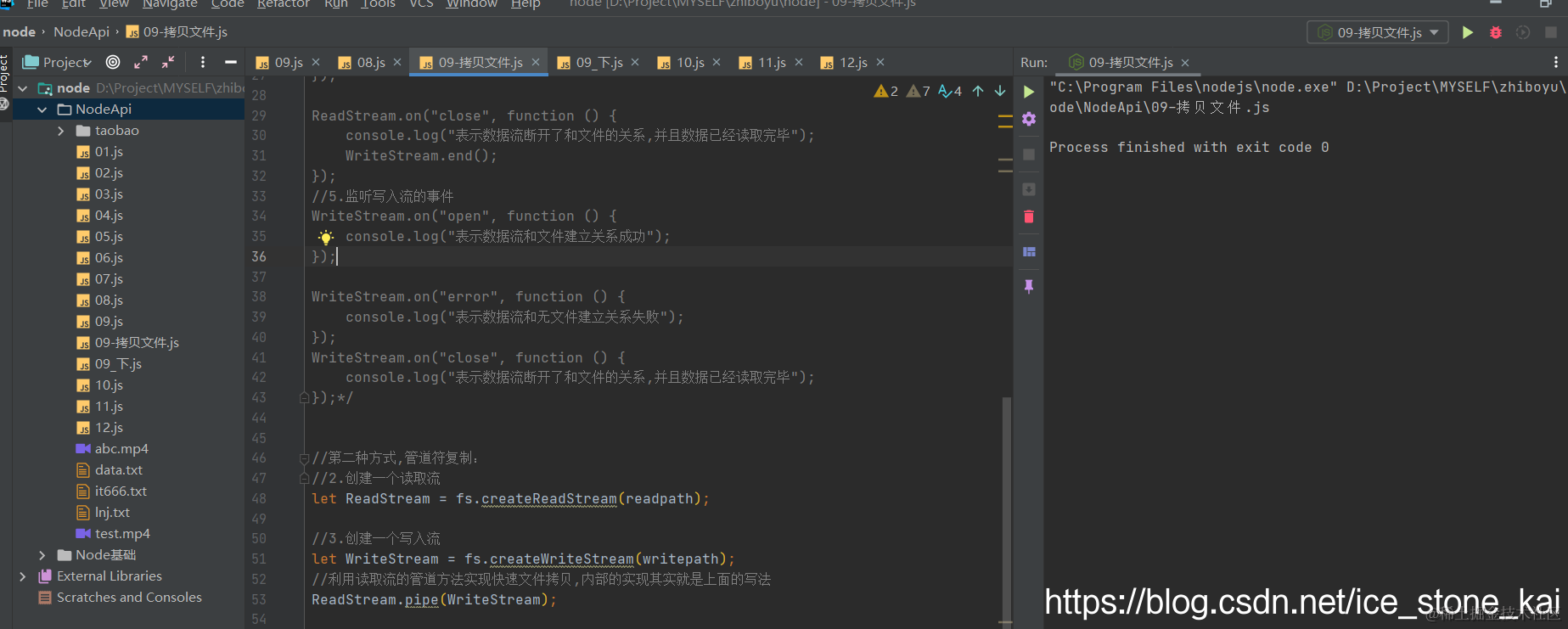The image size is (1568, 629).
Task: Open the Tools menu
Action: pyautogui.click(x=379, y=4)
